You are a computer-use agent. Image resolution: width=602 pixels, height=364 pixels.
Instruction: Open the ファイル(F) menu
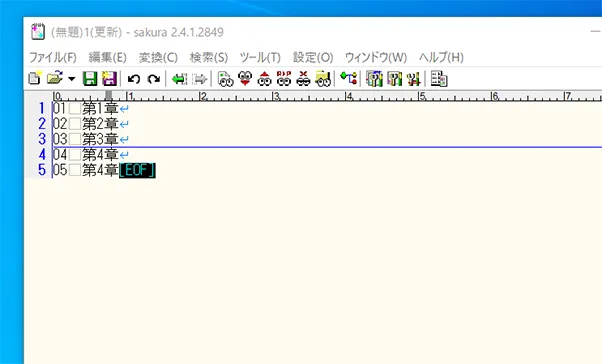(53, 58)
